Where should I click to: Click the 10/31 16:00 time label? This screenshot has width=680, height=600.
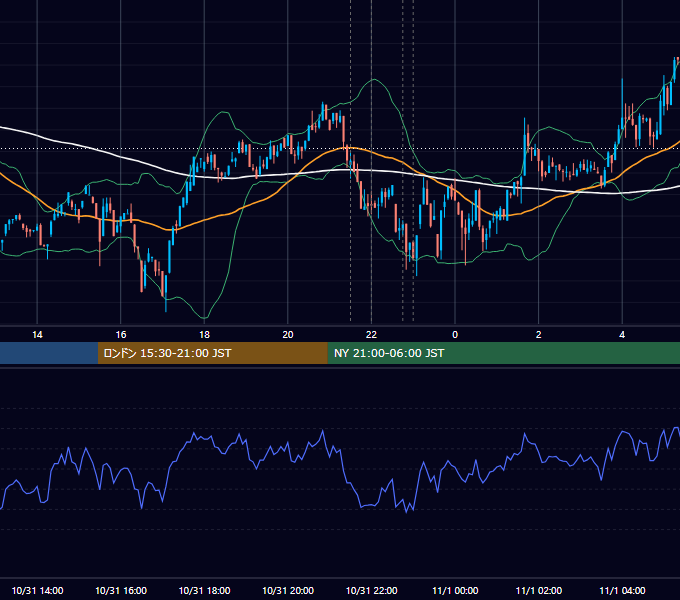(x=121, y=590)
